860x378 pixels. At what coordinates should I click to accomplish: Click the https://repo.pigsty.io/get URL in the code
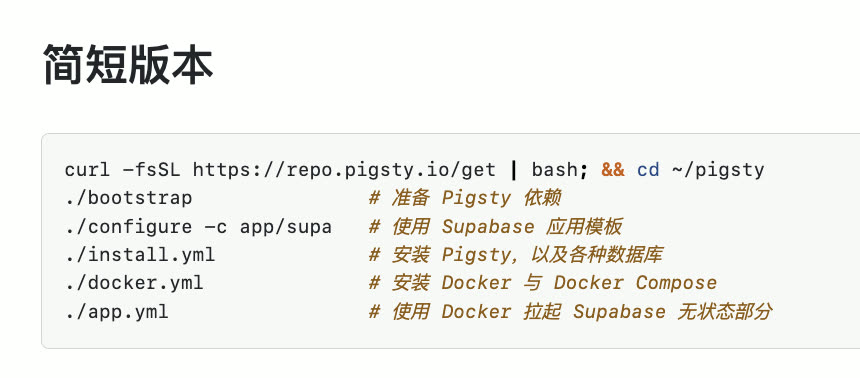[344, 170]
